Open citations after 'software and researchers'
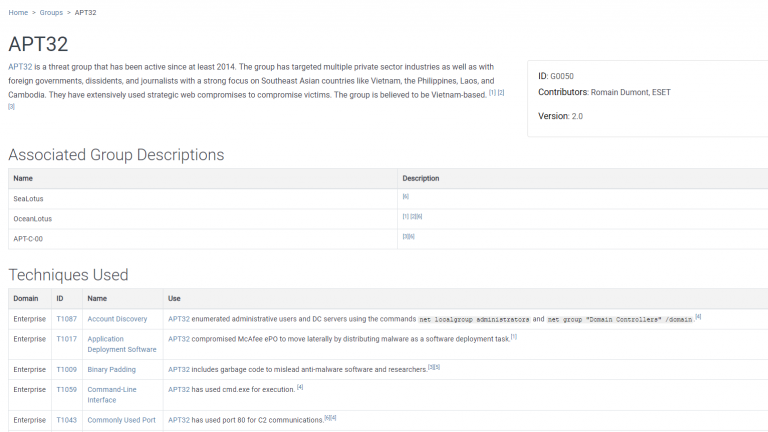Screen dimensions: 768x432 434,367
